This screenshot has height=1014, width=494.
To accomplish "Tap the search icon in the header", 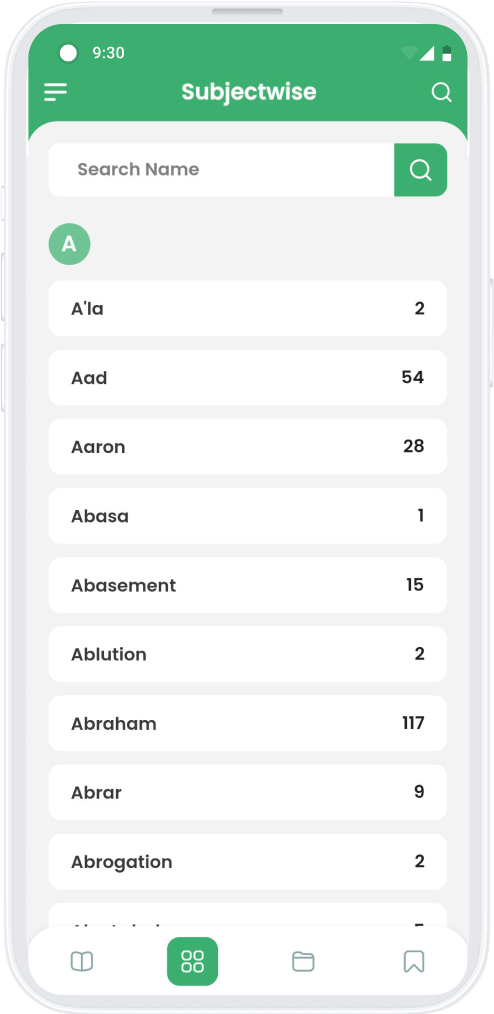I will click(441, 92).
